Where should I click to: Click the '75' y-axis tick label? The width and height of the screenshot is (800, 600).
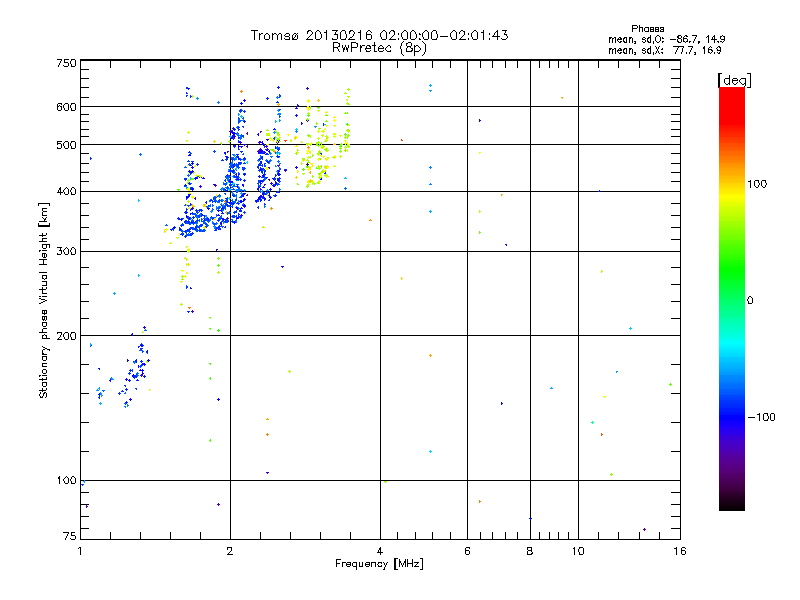point(70,536)
